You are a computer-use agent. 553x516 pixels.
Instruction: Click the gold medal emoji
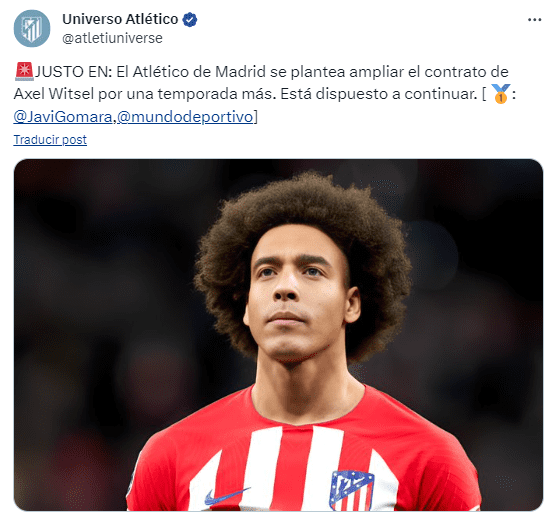[x=500, y=93]
